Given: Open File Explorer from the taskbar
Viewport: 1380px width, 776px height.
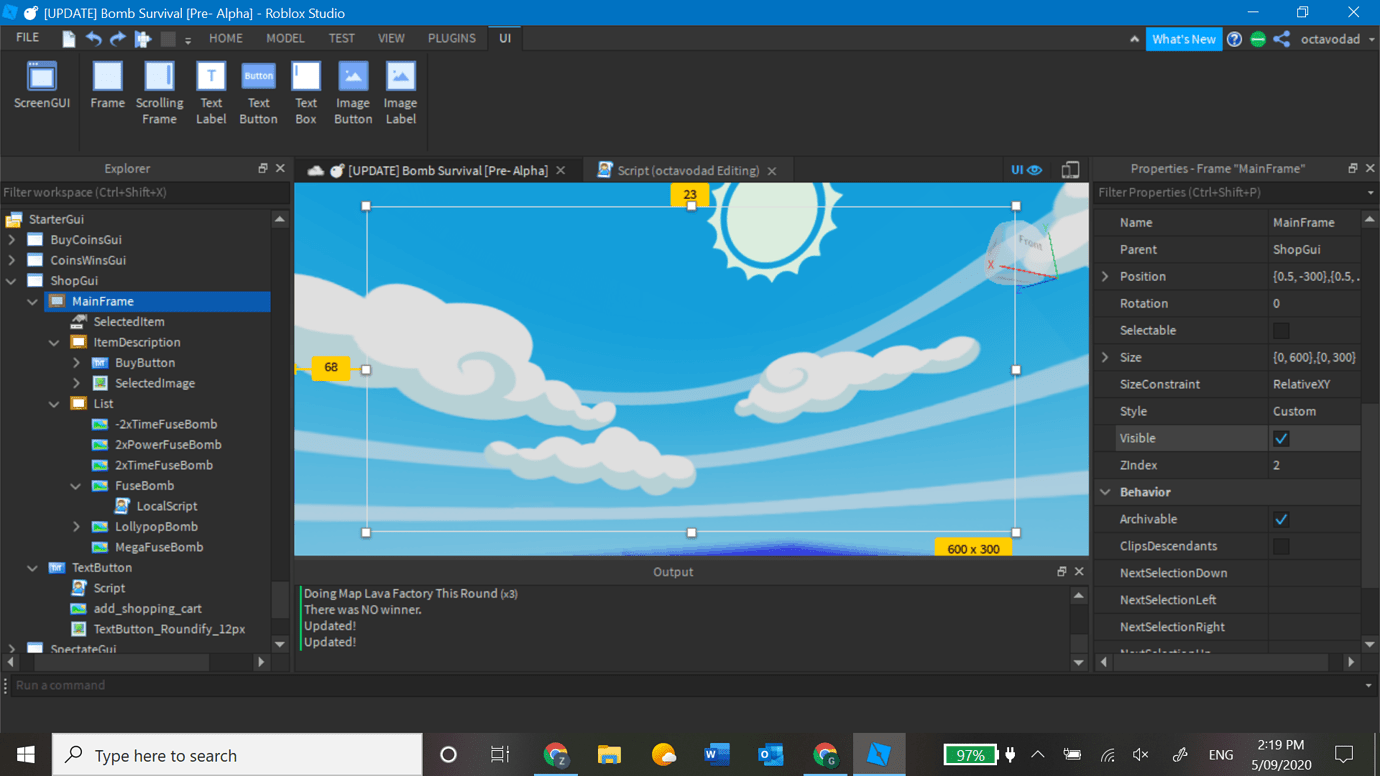Looking at the screenshot, I should tap(609, 755).
